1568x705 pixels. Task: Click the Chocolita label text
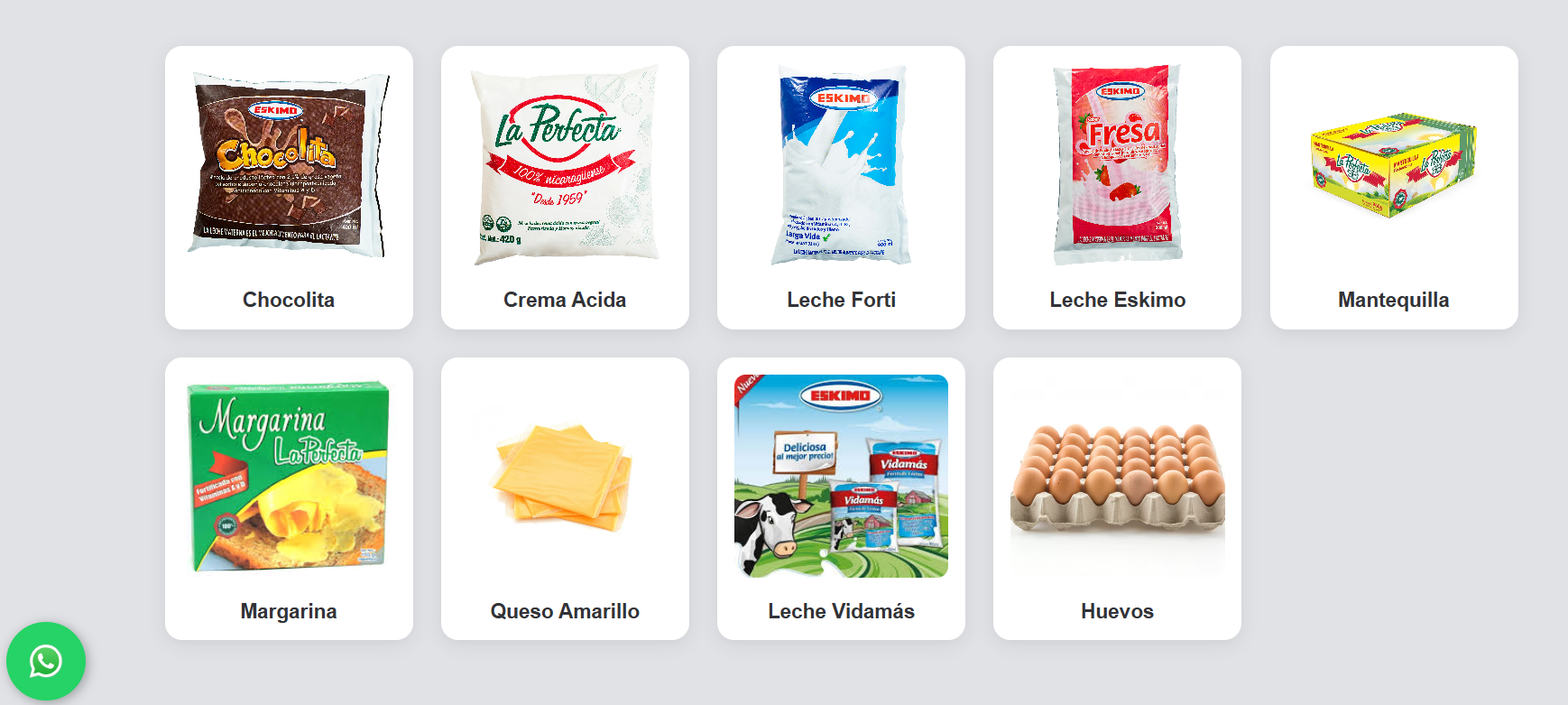(x=289, y=300)
